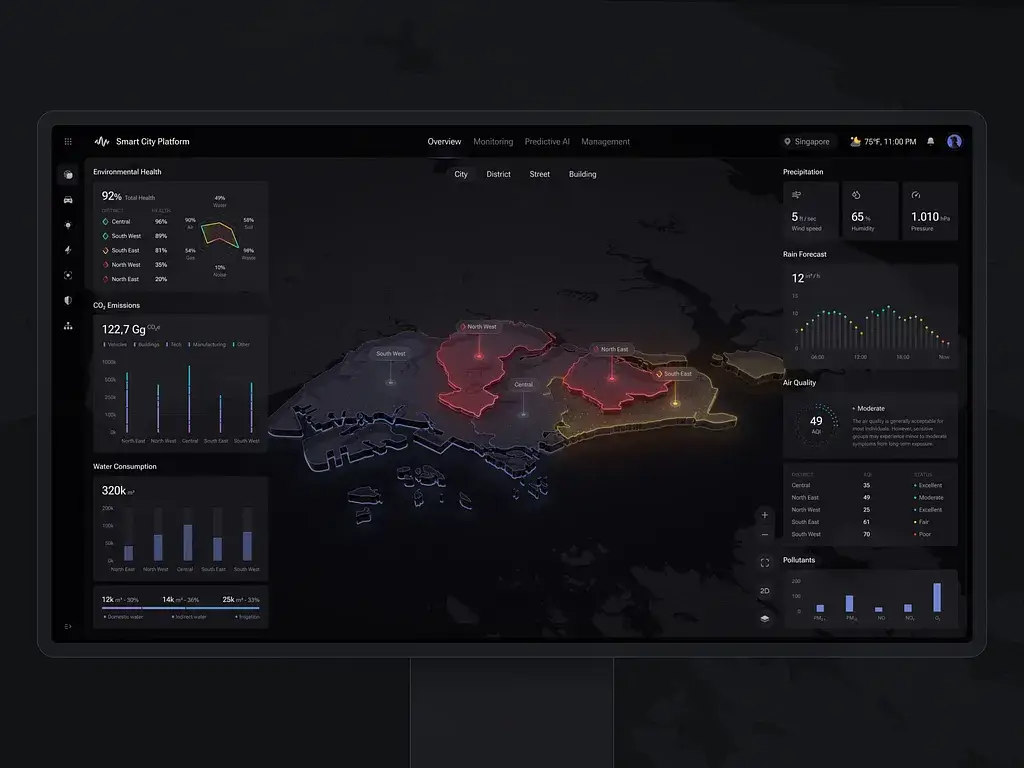The height and width of the screenshot is (768, 1024).
Task: Open the apps grid menu icon
Action: [x=68, y=142]
